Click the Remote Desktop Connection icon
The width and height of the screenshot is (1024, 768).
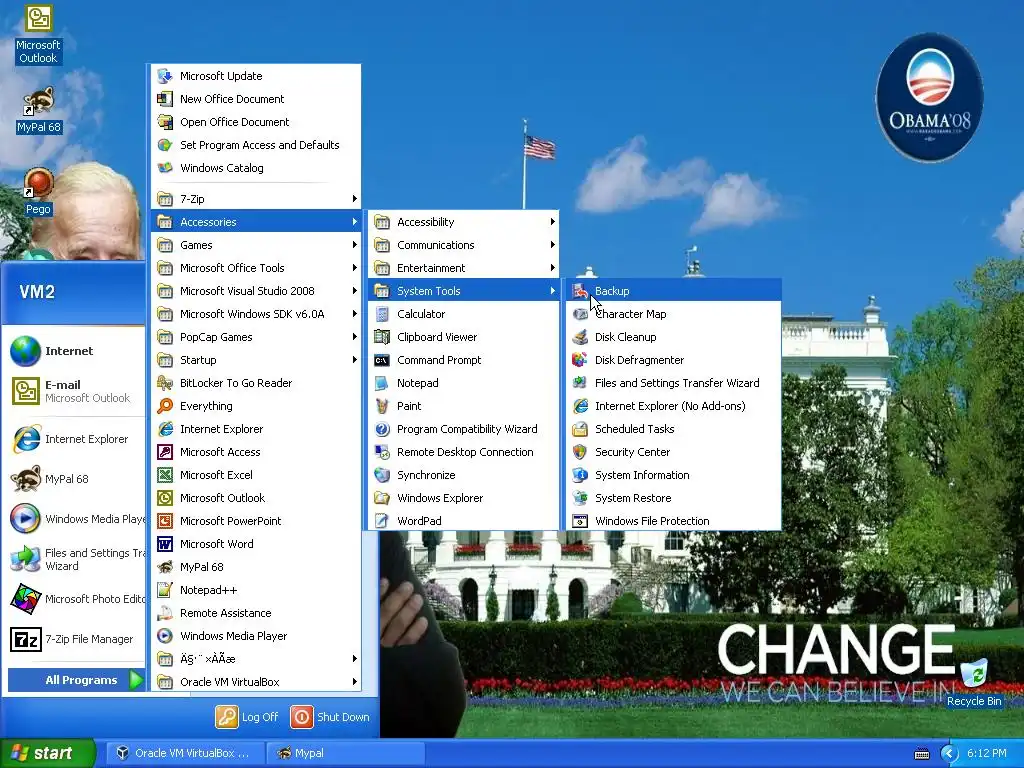coord(382,452)
